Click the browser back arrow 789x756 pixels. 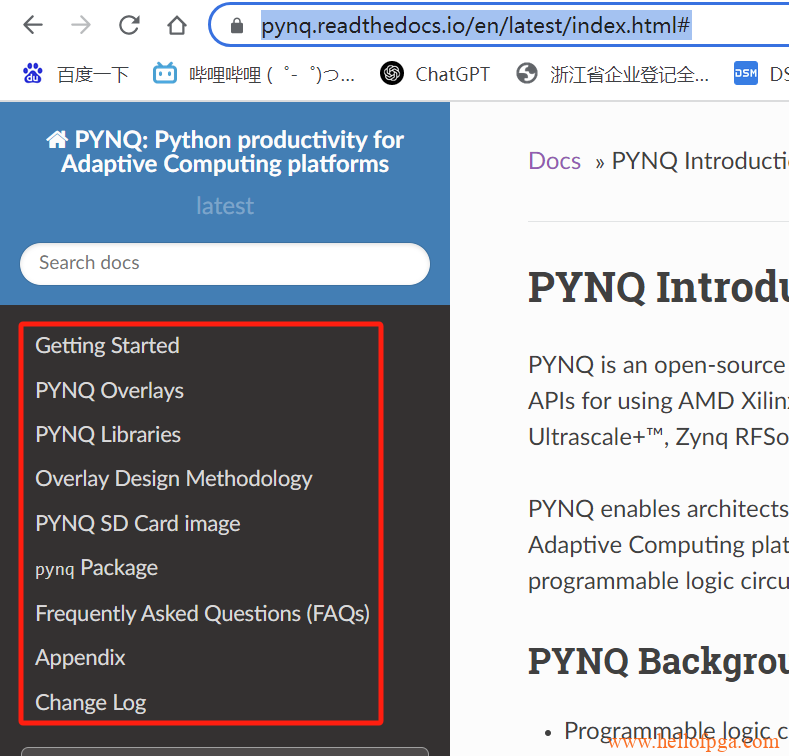click(33, 25)
